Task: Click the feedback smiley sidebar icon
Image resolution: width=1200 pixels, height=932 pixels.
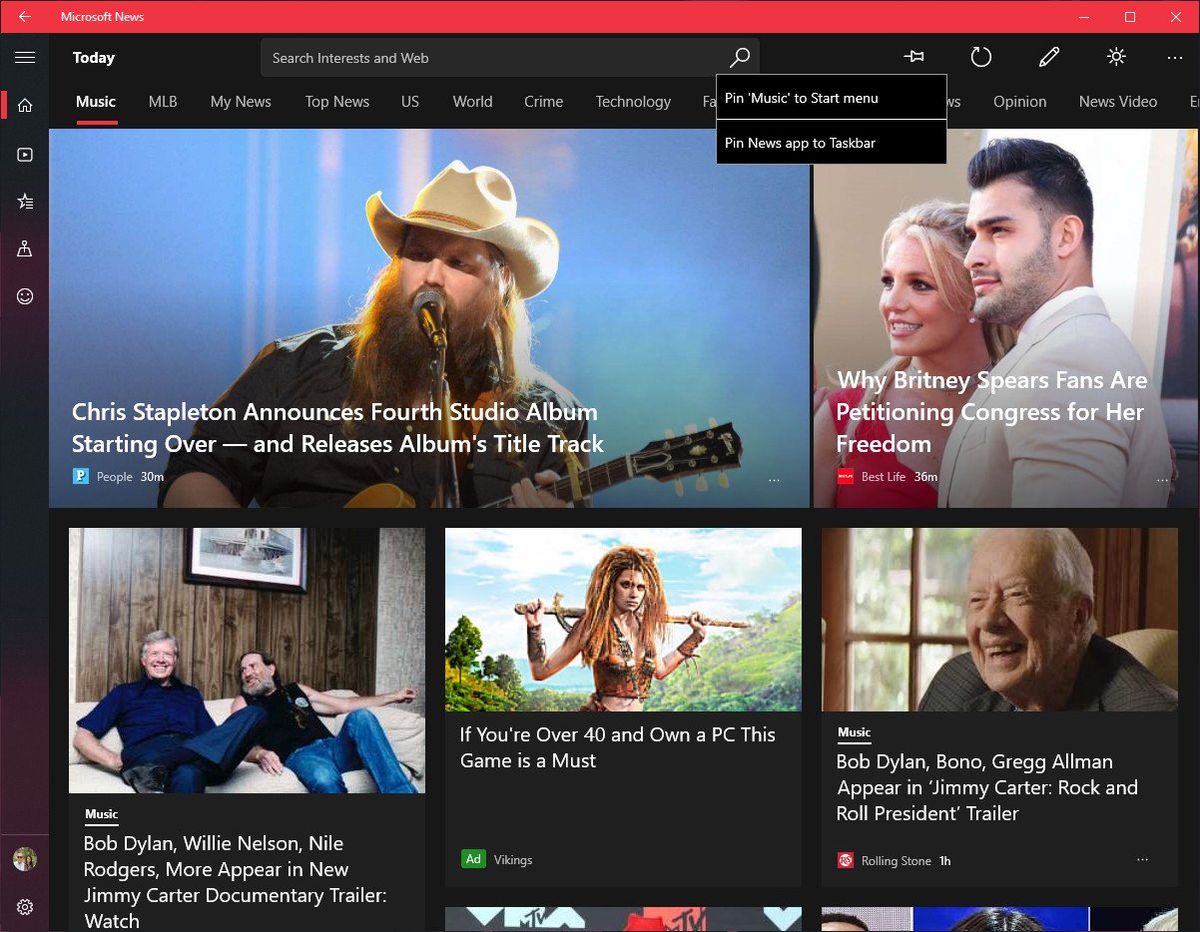Action: click(x=25, y=296)
